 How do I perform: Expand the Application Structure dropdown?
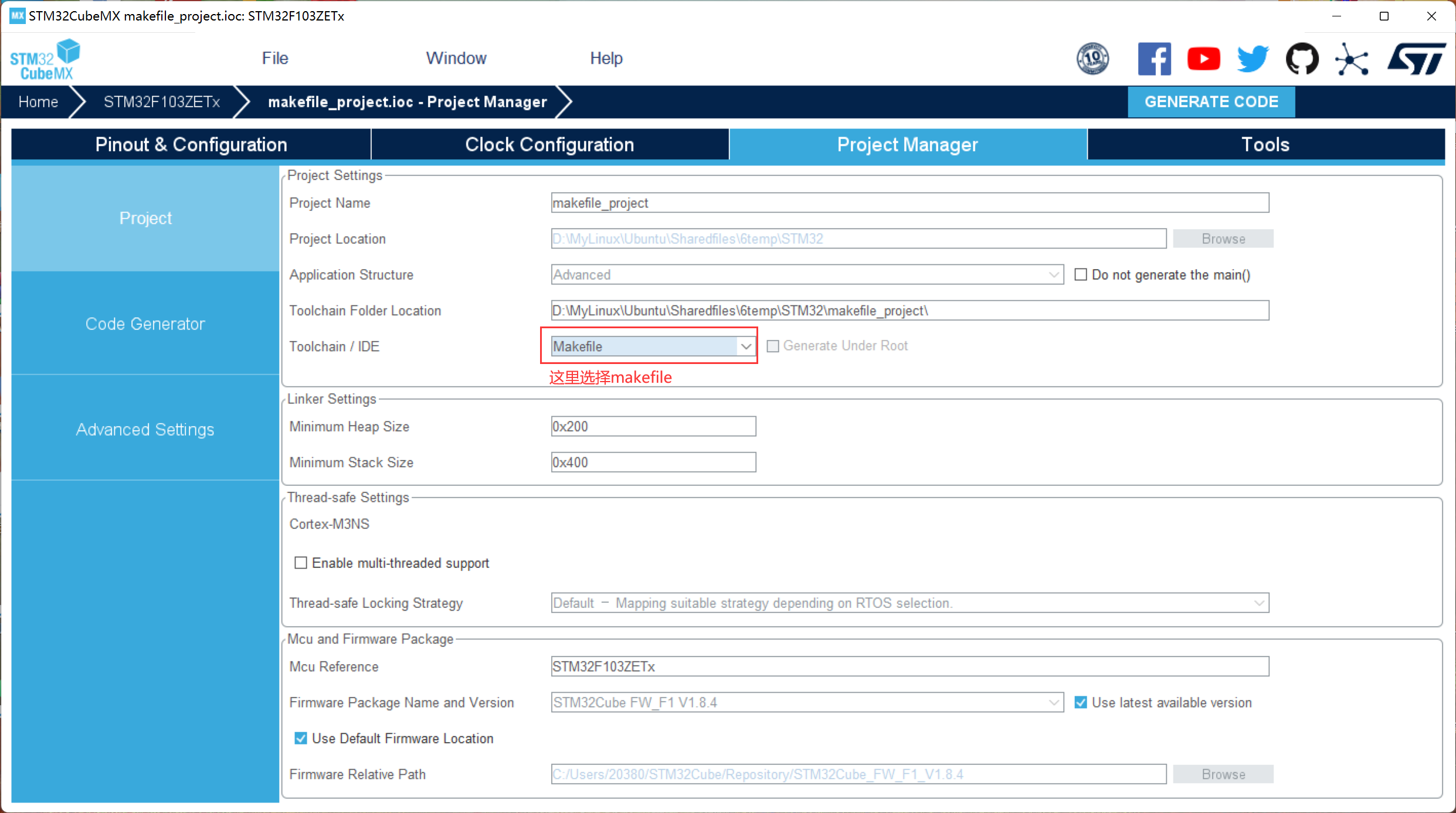point(1054,275)
